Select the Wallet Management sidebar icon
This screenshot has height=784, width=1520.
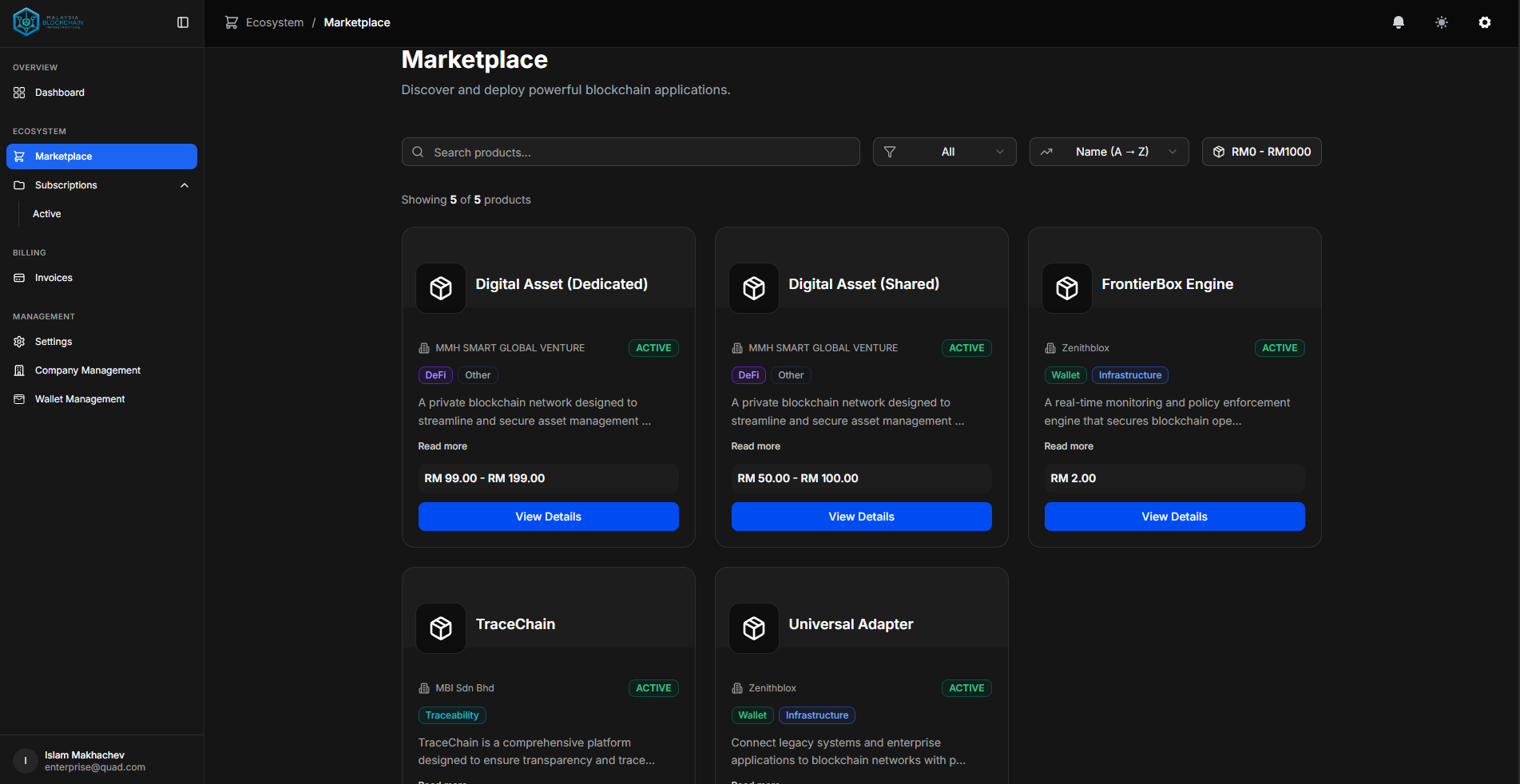tap(18, 398)
